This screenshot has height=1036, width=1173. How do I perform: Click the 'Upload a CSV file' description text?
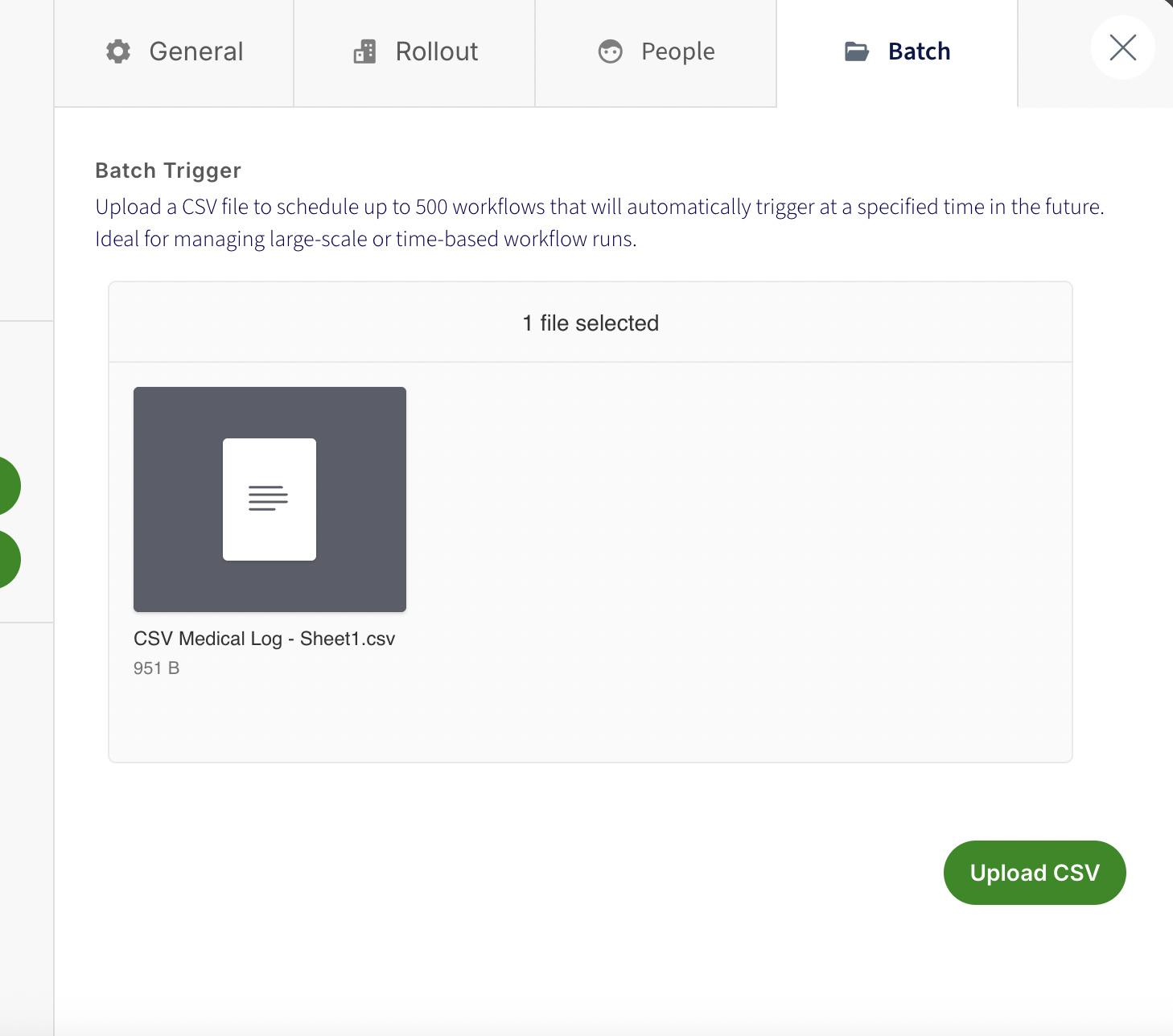point(599,223)
